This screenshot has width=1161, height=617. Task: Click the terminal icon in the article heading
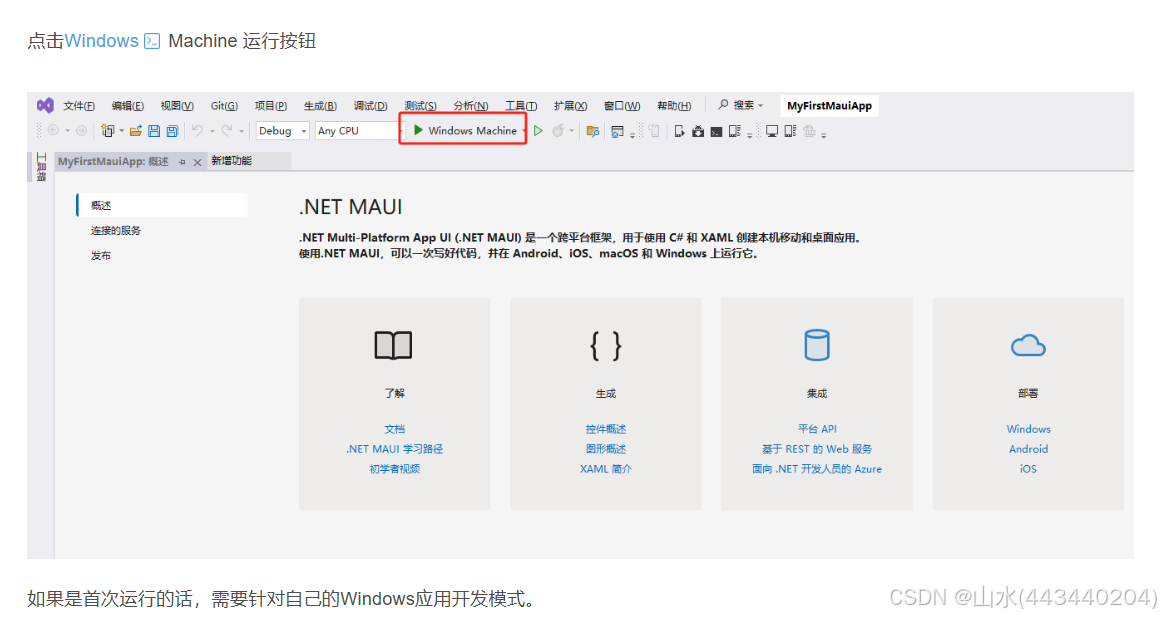click(152, 41)
